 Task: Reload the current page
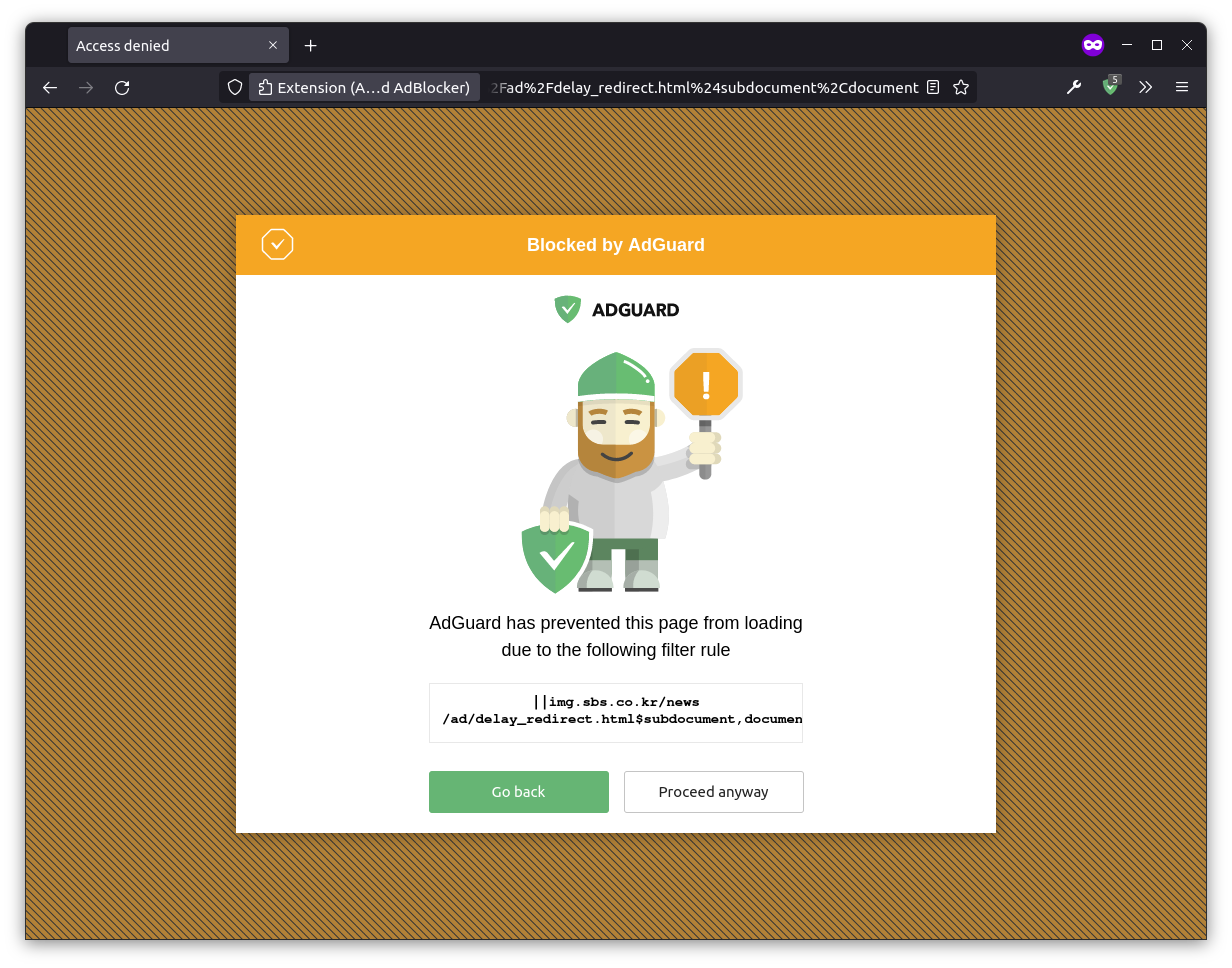click(x=122, y=87)
